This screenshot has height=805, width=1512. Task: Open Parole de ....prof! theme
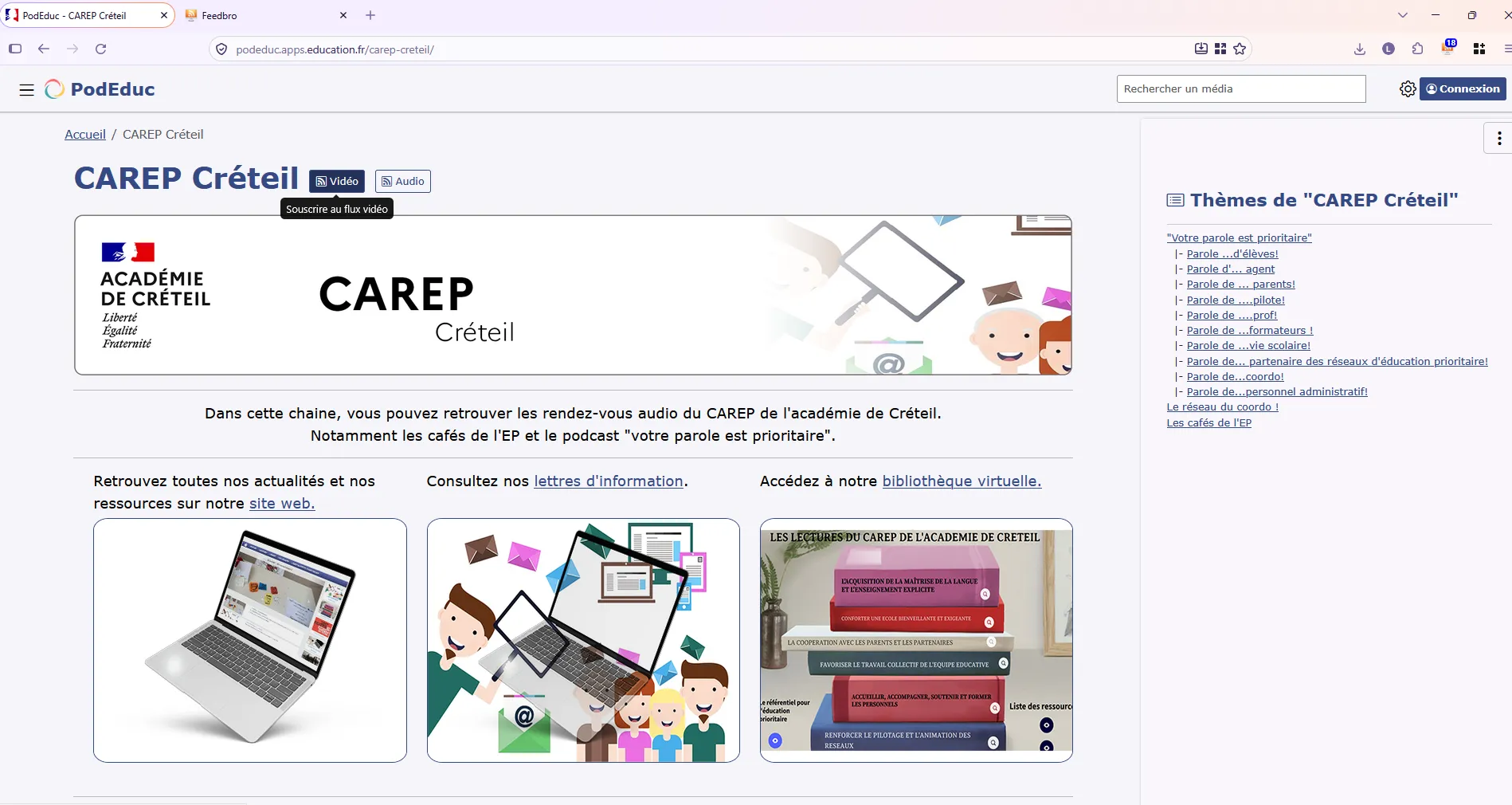click(x=1232, y=316)
